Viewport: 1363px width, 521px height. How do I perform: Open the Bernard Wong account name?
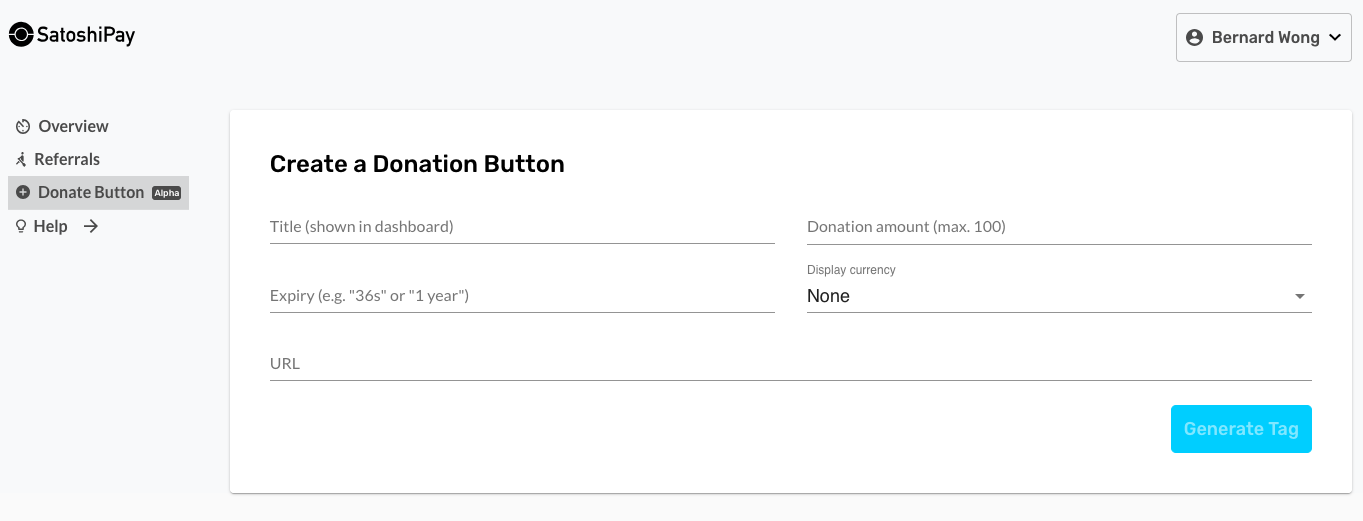tap(1265, 38)
